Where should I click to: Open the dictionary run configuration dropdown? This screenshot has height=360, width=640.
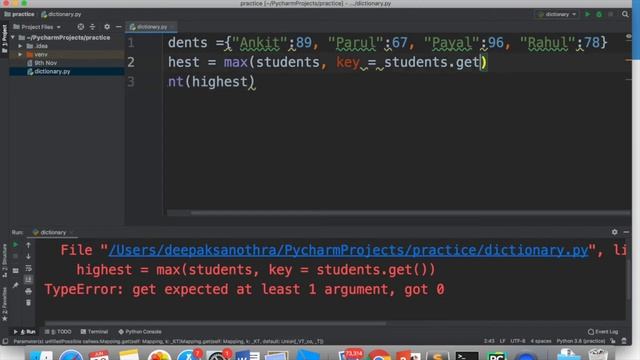[x=557, y=14]
